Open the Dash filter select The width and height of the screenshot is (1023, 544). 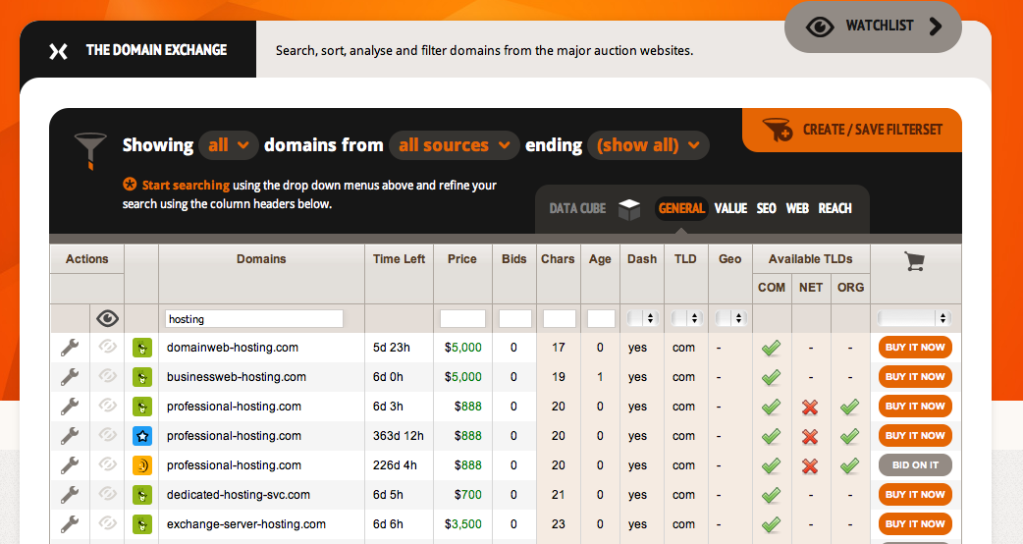click(641, 318)
